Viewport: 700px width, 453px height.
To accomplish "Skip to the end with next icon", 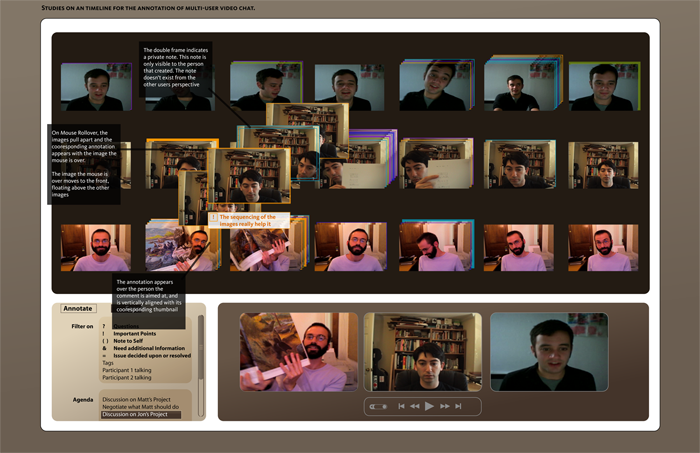I will tap(458, 406).
